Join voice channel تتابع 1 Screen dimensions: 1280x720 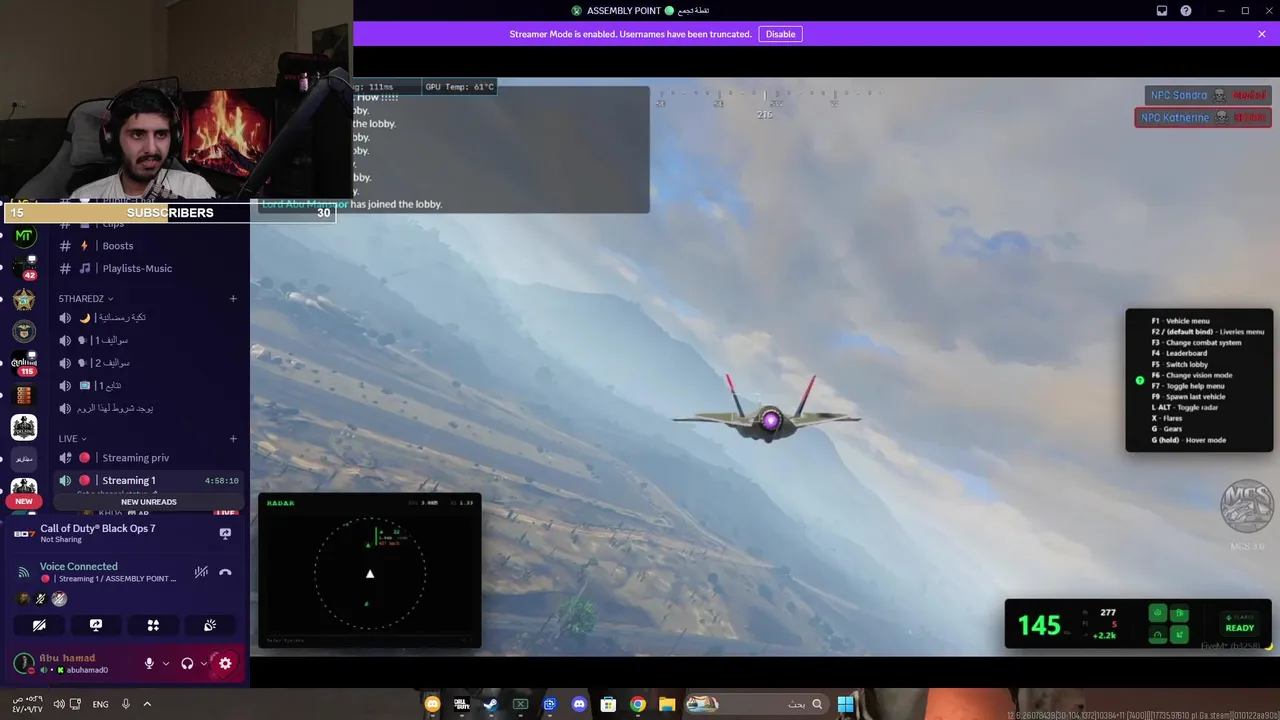(148, 385)
